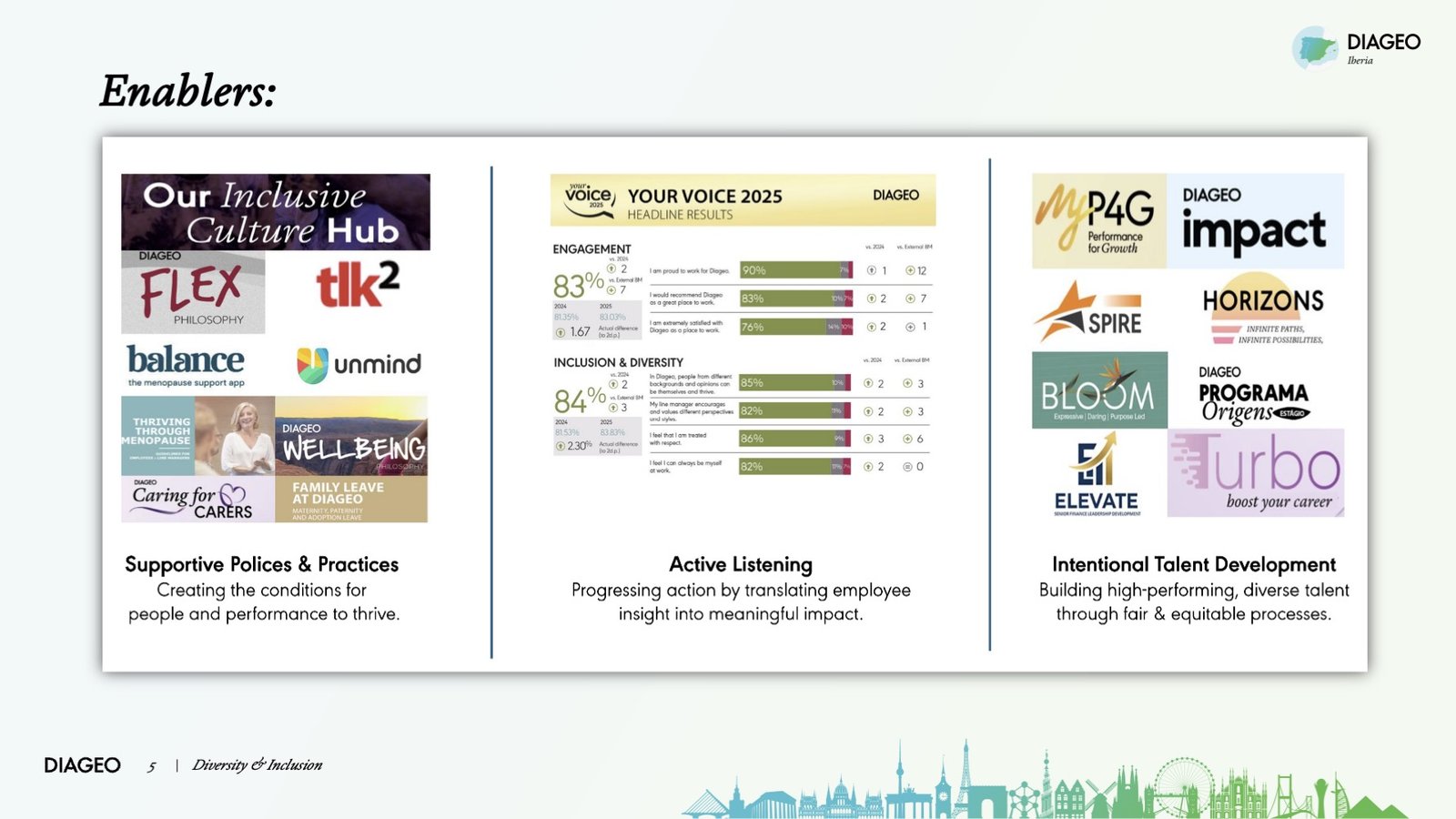Image resolution: width=1456 pixels, height=819 pixels.
Task: Click the Diageo Iberia logo
Action: [1355, 48]
